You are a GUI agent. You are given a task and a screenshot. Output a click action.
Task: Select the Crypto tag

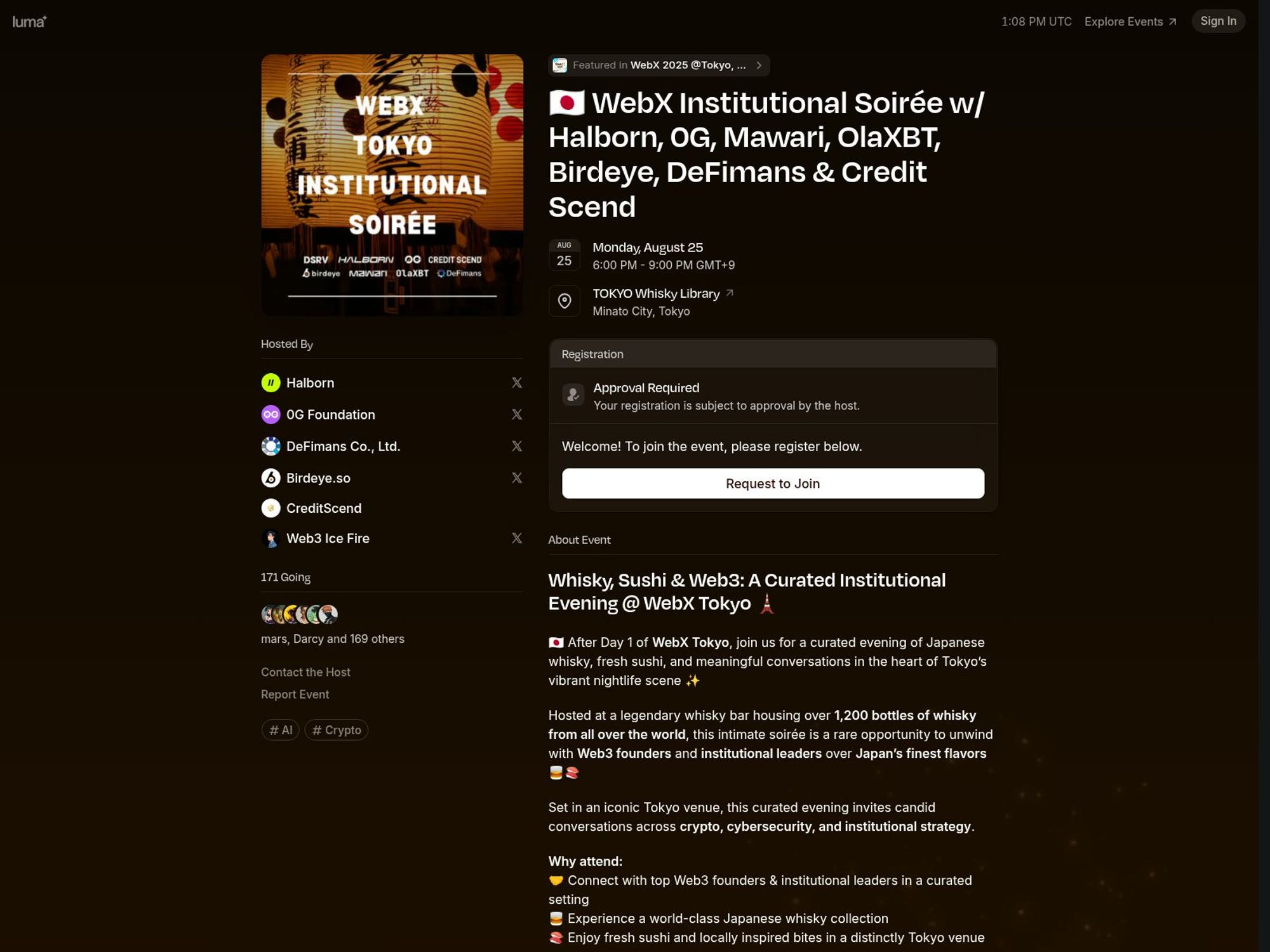pos(336,730)
